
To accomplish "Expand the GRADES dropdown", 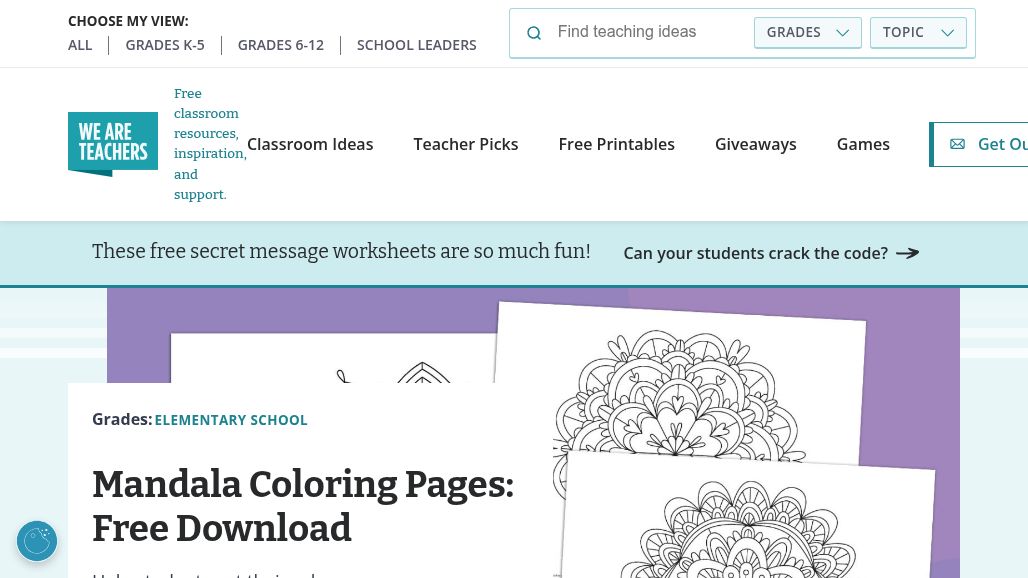I will 808,33.
